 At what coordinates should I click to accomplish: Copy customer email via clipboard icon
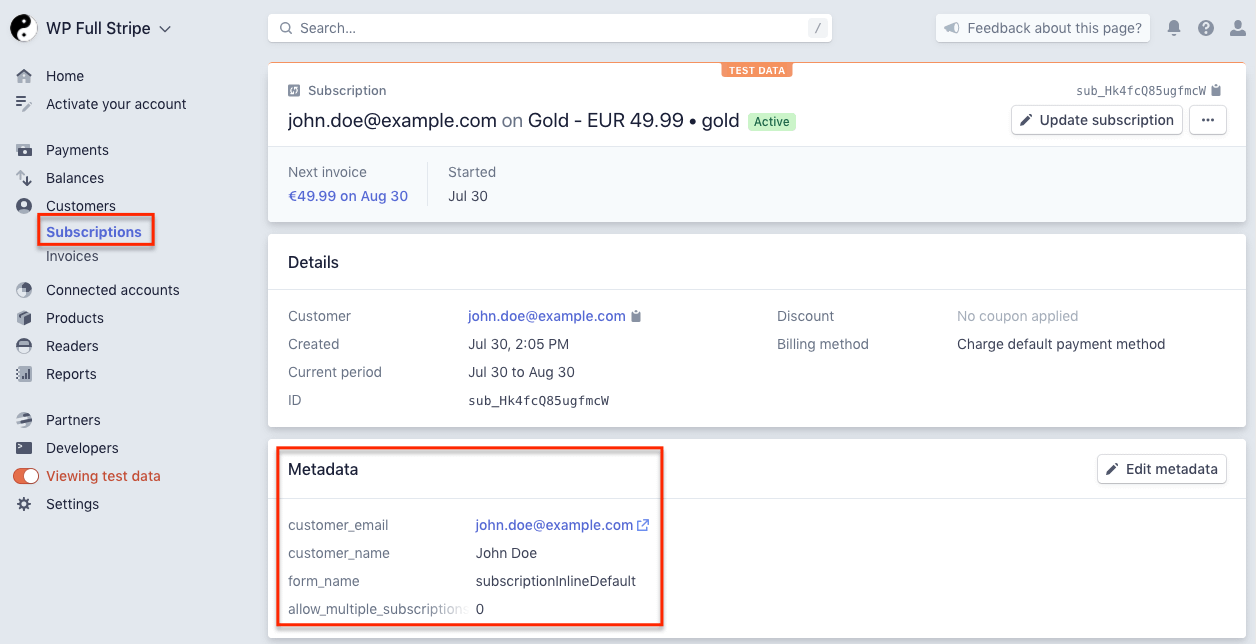(636, 316)
